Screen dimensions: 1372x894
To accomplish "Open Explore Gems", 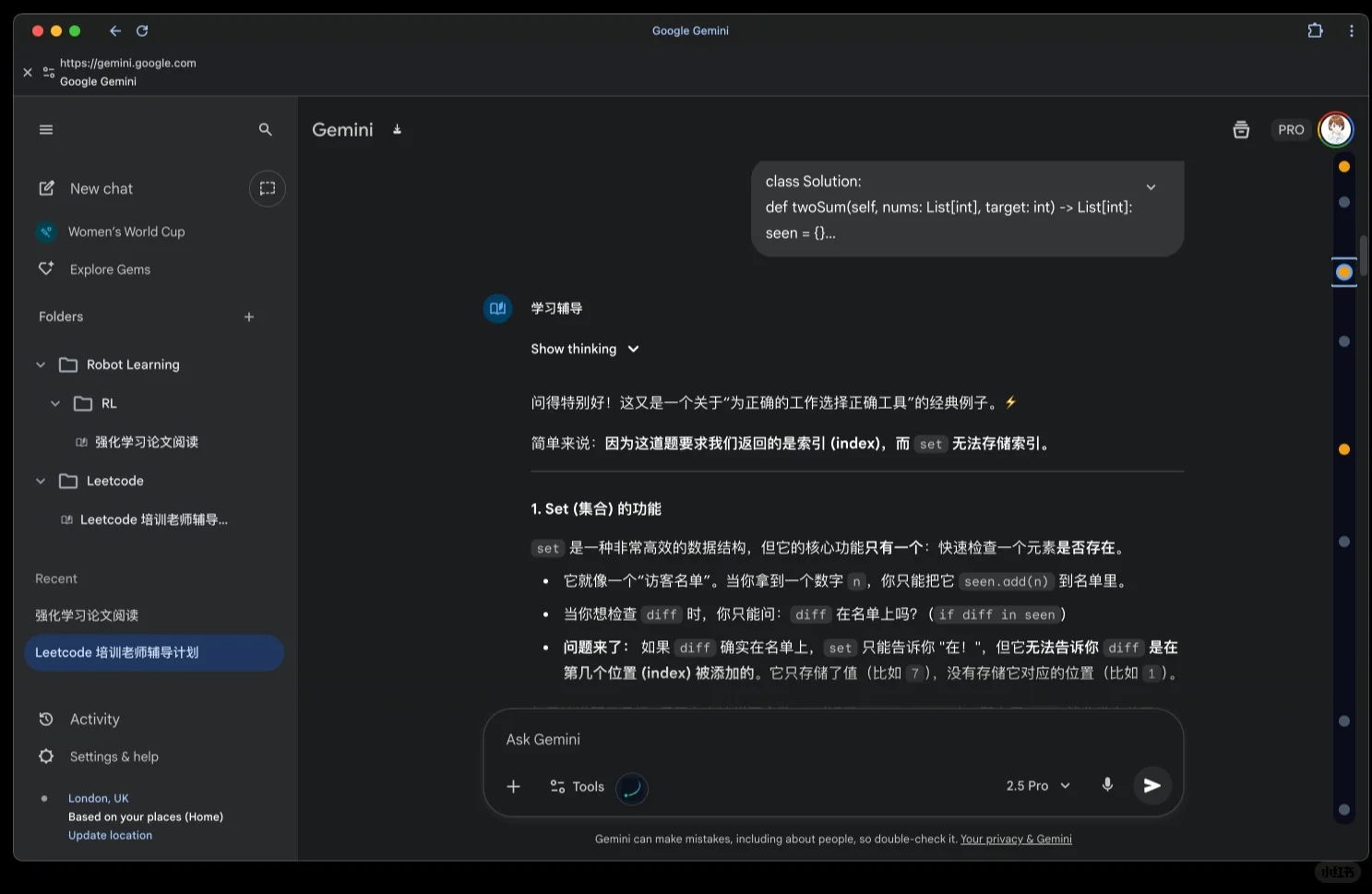I will [x=110, y=268].
